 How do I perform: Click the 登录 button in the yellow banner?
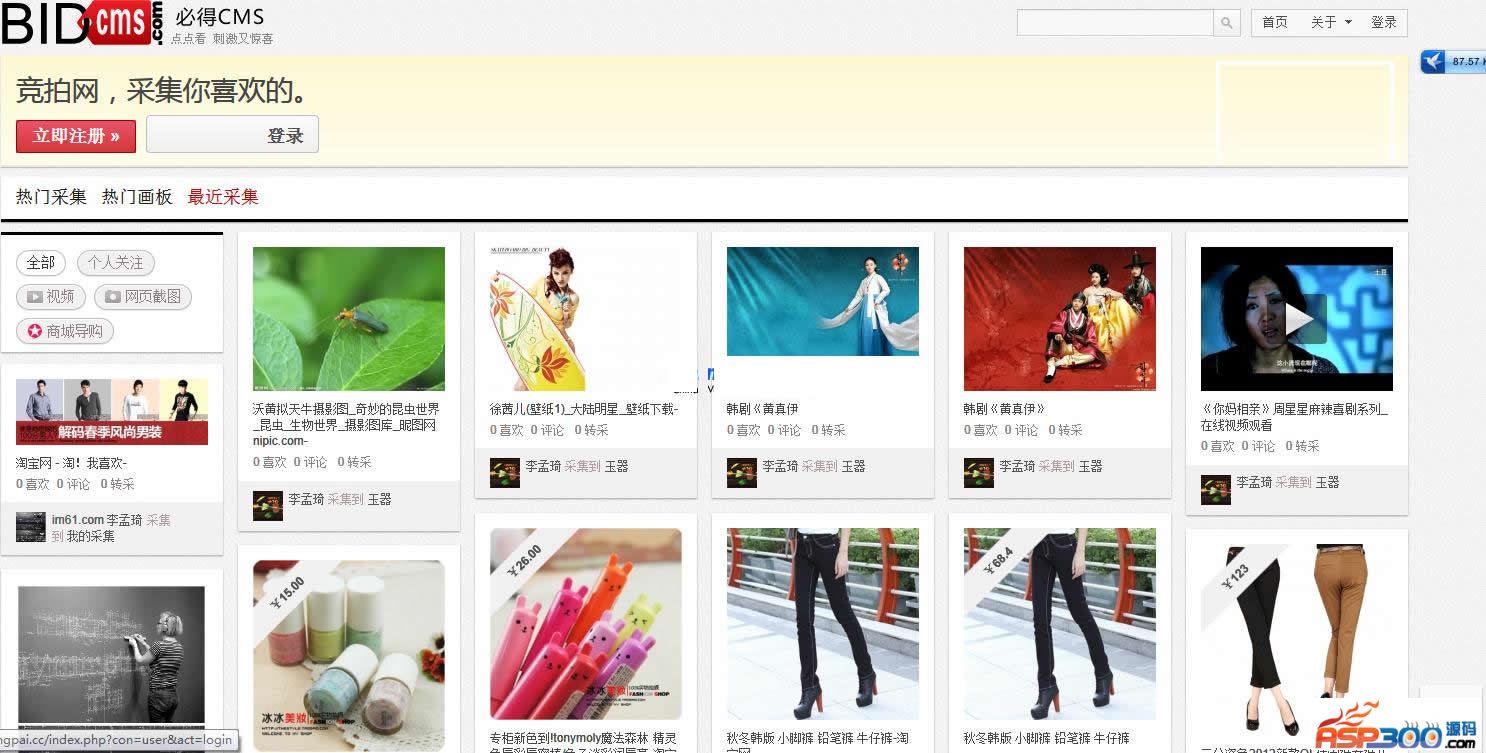coord(232,135)
